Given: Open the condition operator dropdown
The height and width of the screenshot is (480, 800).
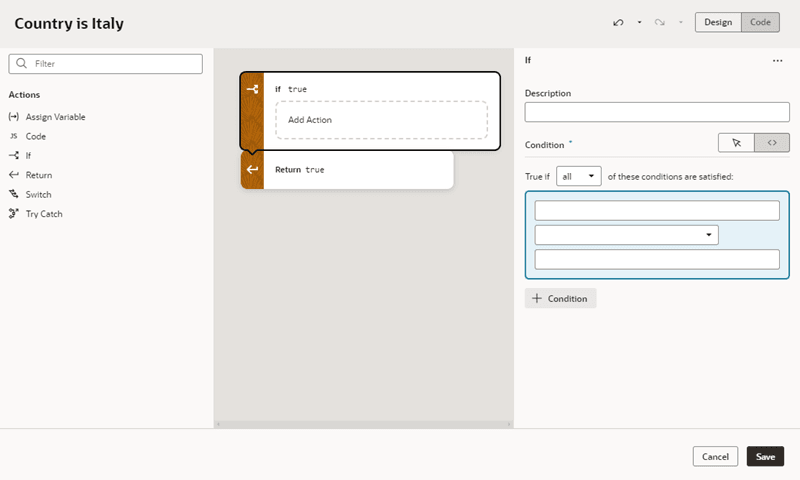Looking at the screenshot, I should (x=627, y=235).
